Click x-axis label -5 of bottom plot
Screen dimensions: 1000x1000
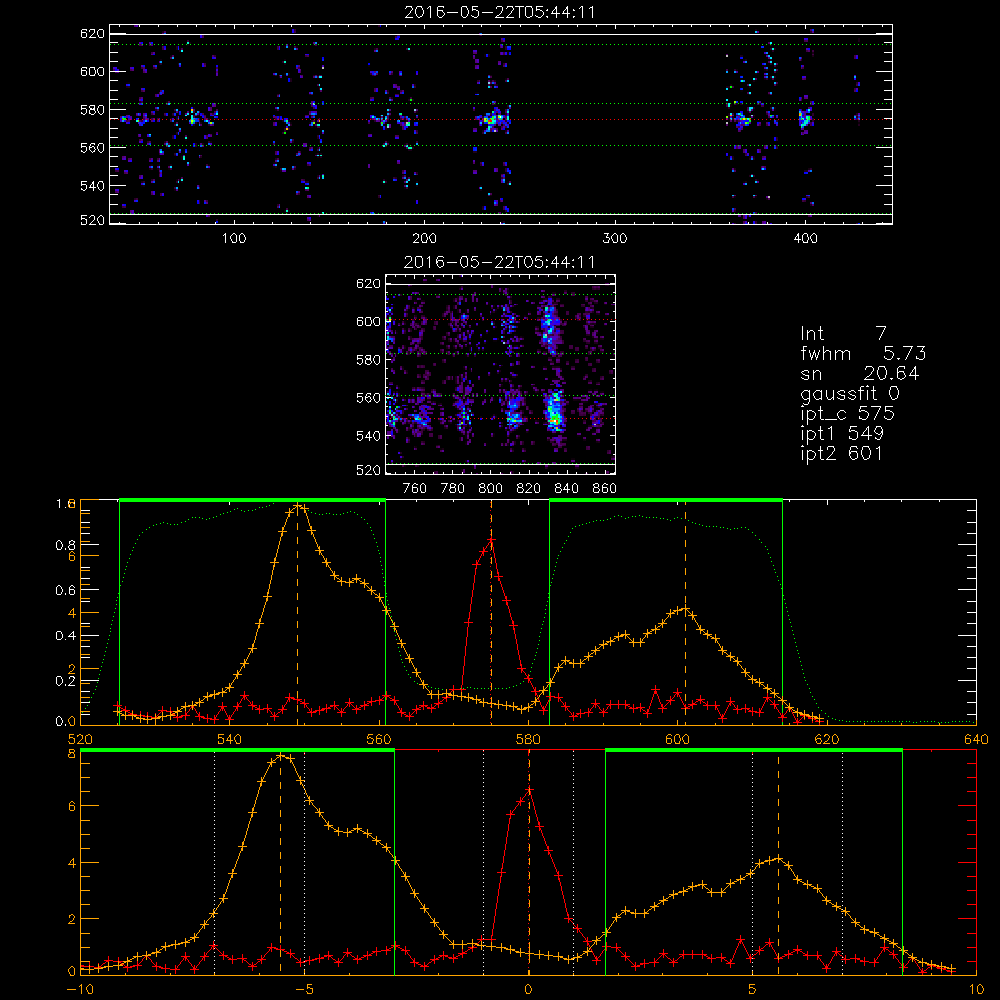click(304, 989)
